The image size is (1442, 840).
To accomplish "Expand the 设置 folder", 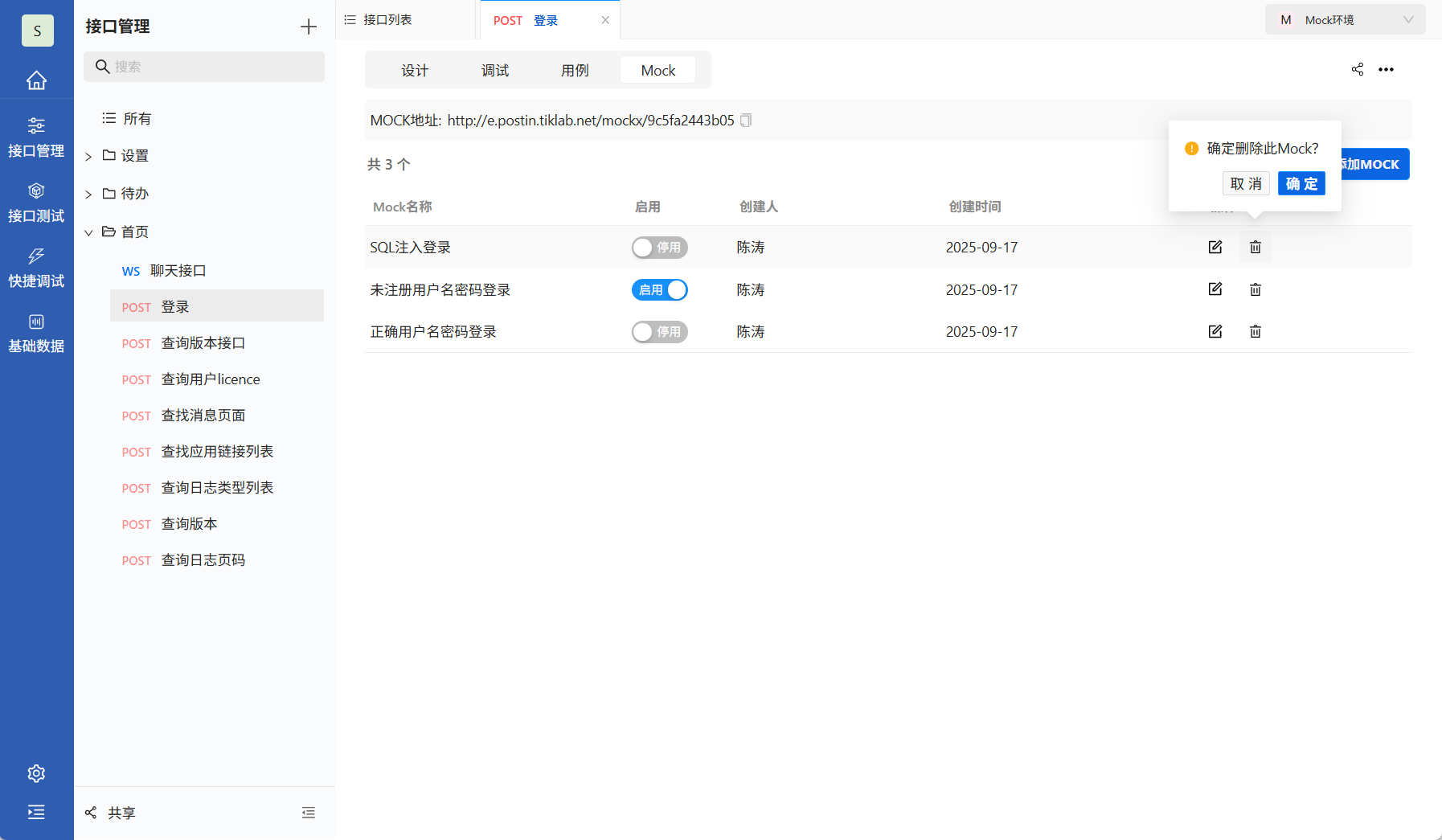I will point(88,155).
